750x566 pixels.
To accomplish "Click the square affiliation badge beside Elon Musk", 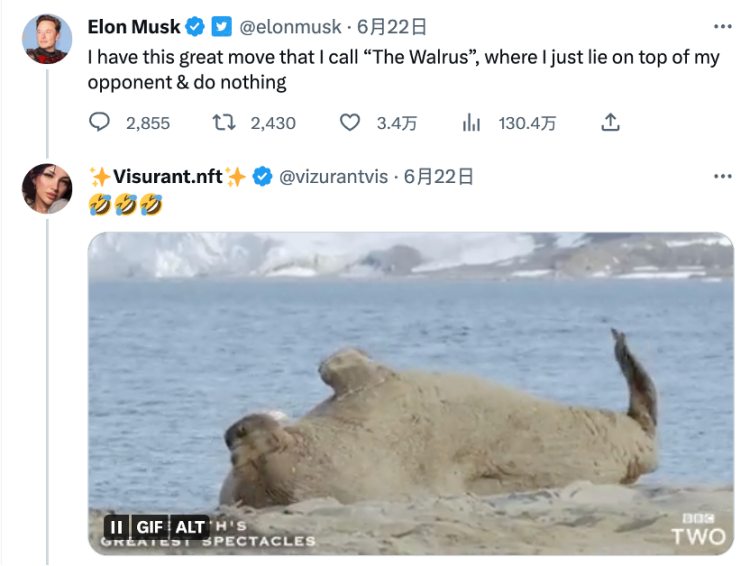I will click(222, 27).
